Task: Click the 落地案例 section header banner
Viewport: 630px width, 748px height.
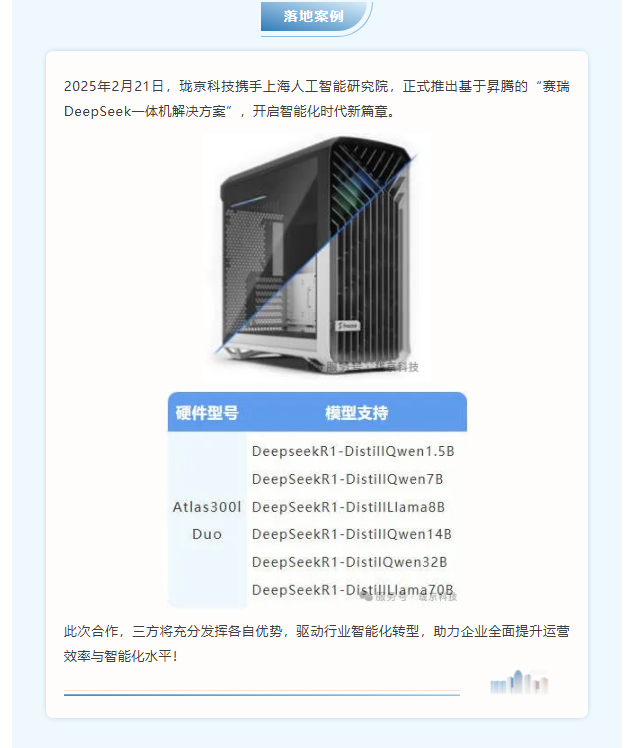Action: pyautogui.click(x=315, y=17)
